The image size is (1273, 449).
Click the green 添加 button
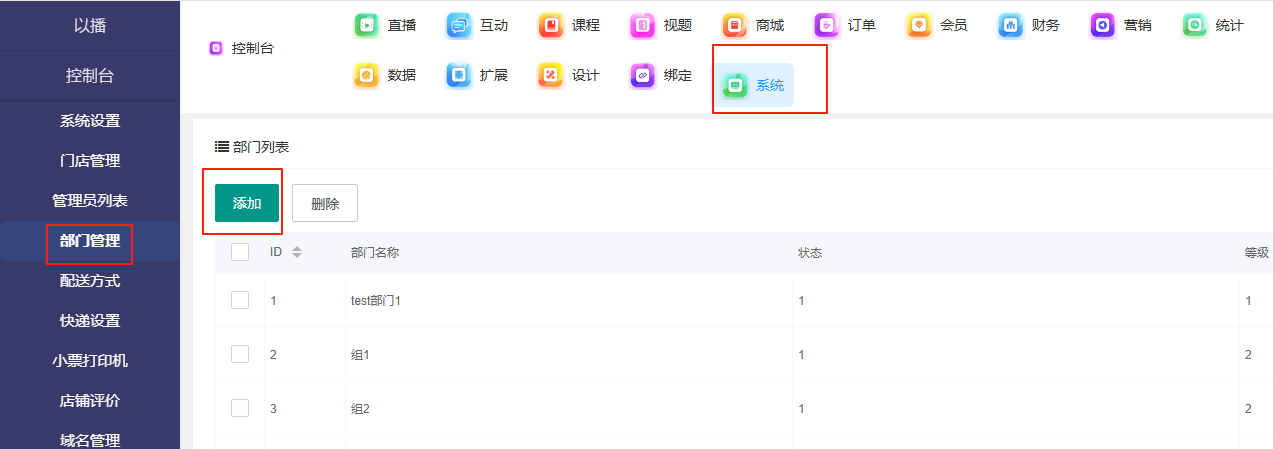pyautogui.click(x=247, y=203)
